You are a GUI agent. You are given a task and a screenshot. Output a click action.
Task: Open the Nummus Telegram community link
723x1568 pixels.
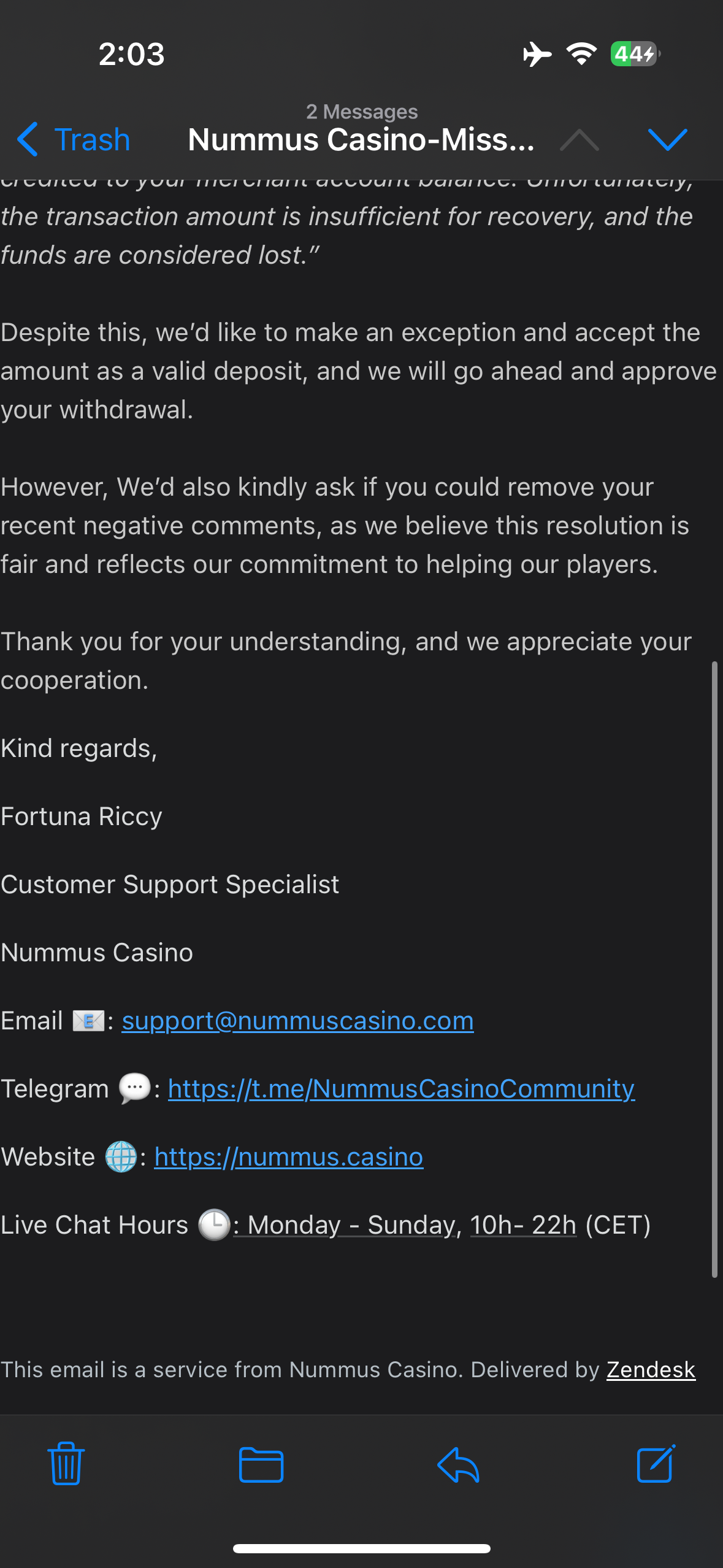(x=401, y=1089)
